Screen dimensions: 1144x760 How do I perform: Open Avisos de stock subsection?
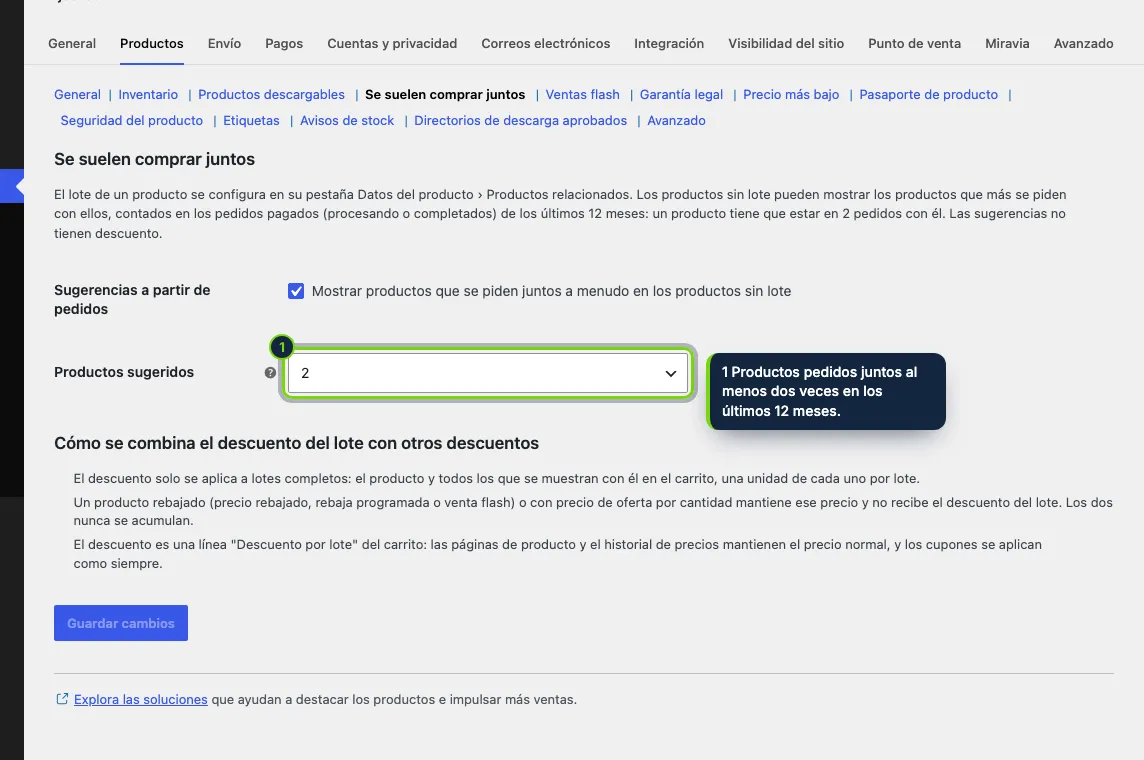[x=347, y=120]
